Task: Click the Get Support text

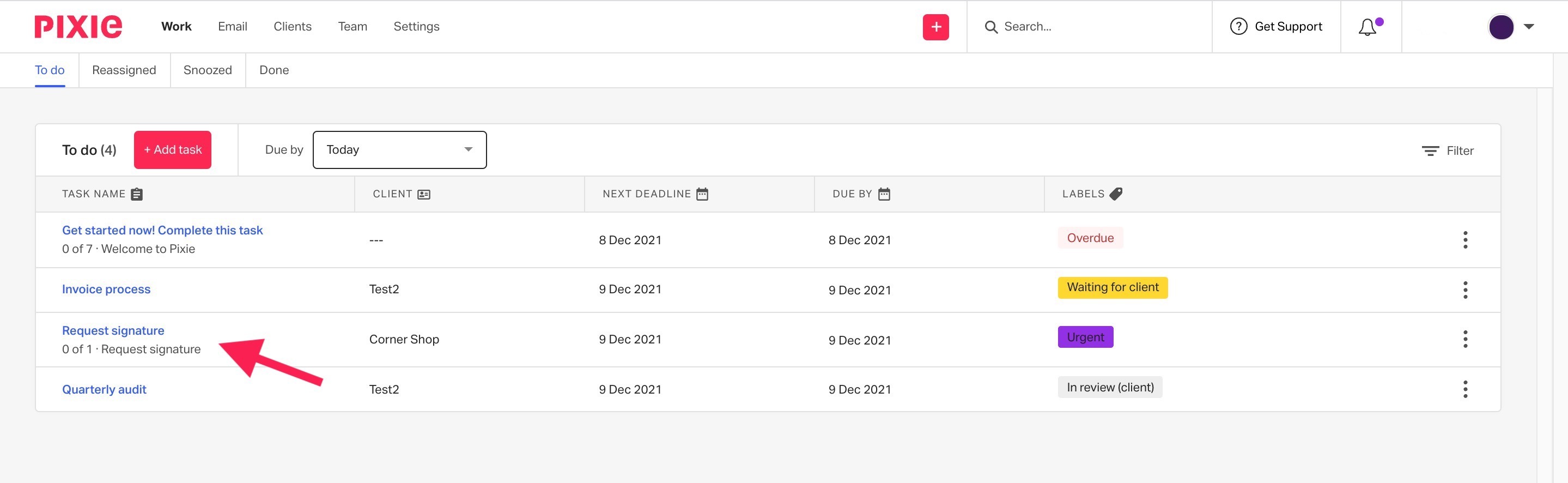Action: point(1288,26)
